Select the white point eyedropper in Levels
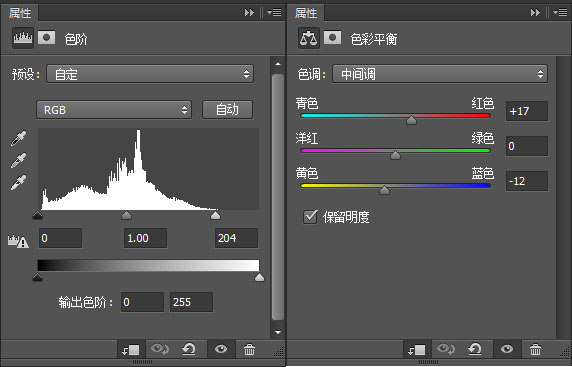572x367 pixels. (18, 182)
